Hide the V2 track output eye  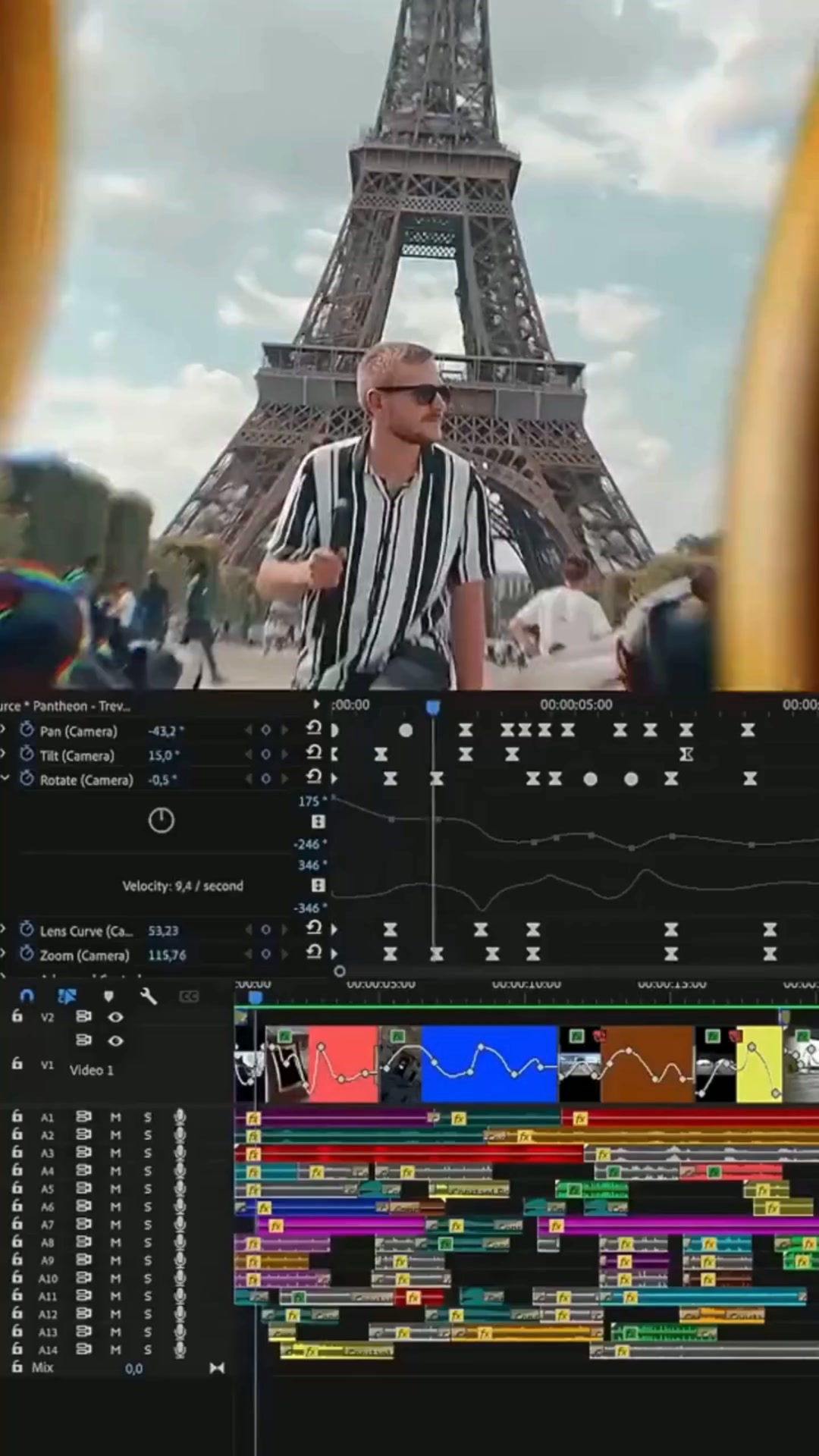tap(115, 1017)
